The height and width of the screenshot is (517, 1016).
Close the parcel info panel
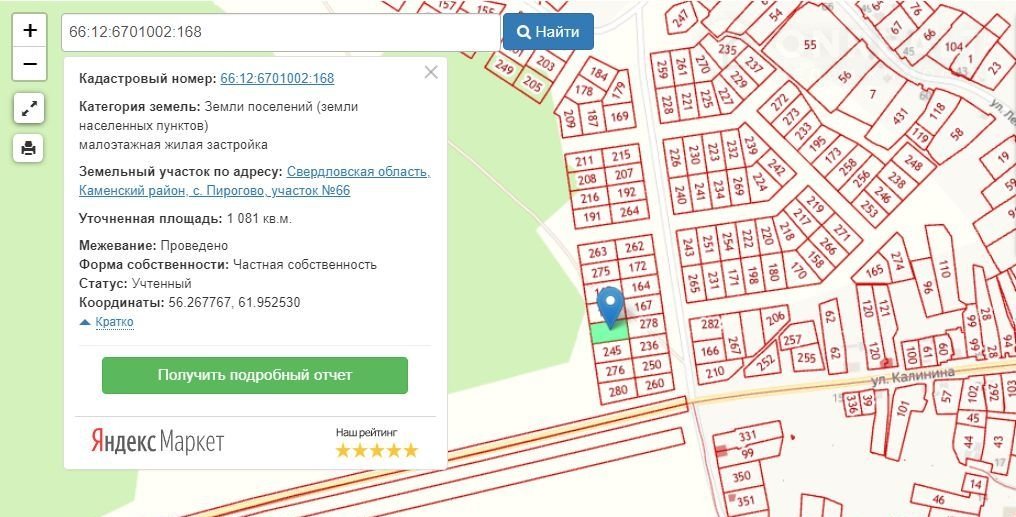coord(431,72)
